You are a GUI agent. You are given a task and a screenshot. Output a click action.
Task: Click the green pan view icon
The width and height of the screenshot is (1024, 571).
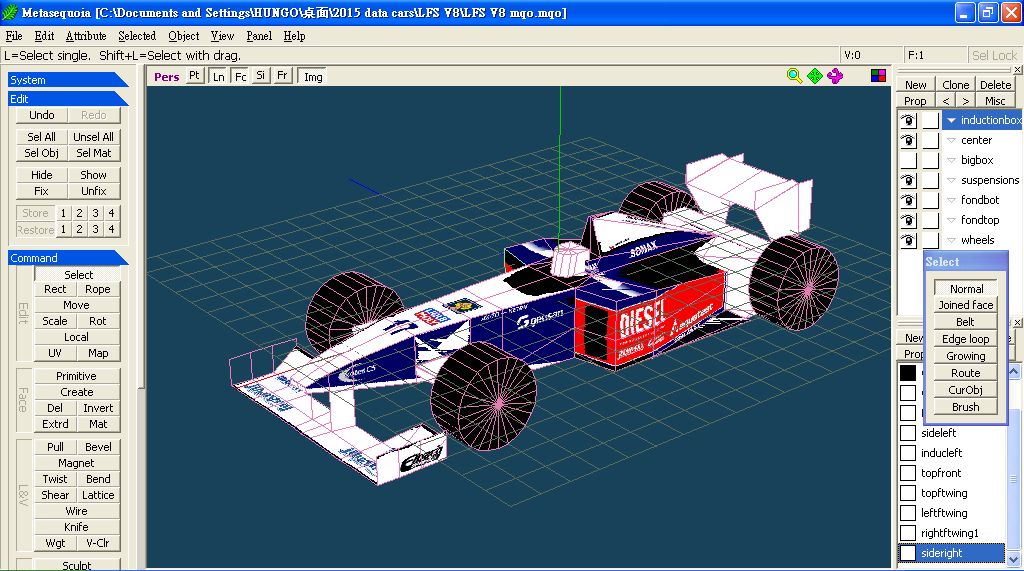[815, 76]
